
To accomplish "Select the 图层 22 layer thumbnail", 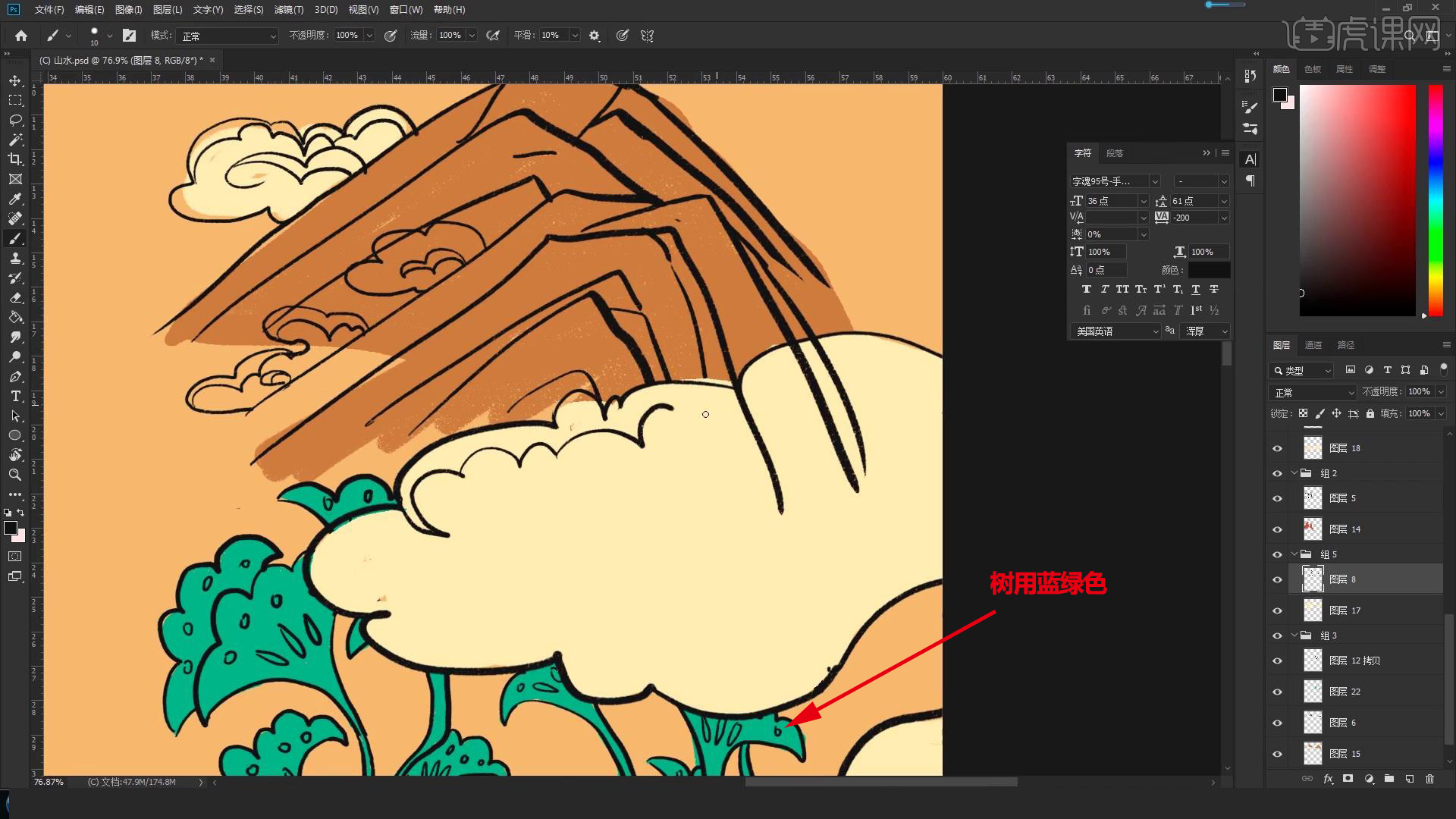I will (1313, 692).
